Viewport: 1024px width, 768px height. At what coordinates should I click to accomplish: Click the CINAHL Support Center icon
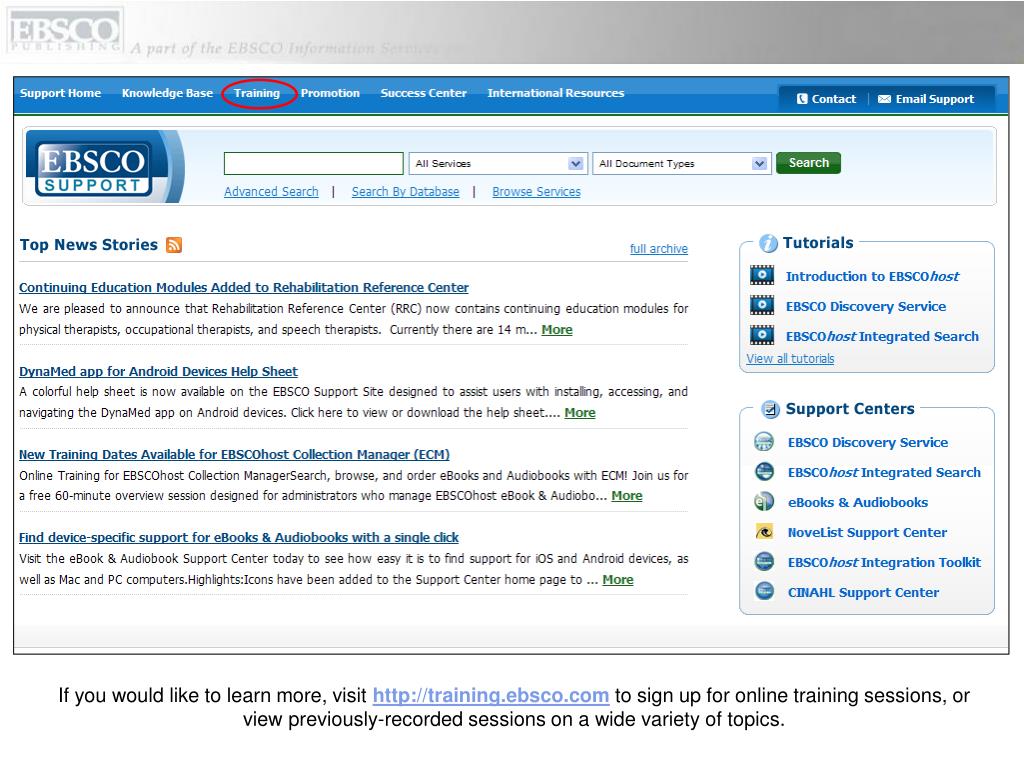click(x=764, y=592)
